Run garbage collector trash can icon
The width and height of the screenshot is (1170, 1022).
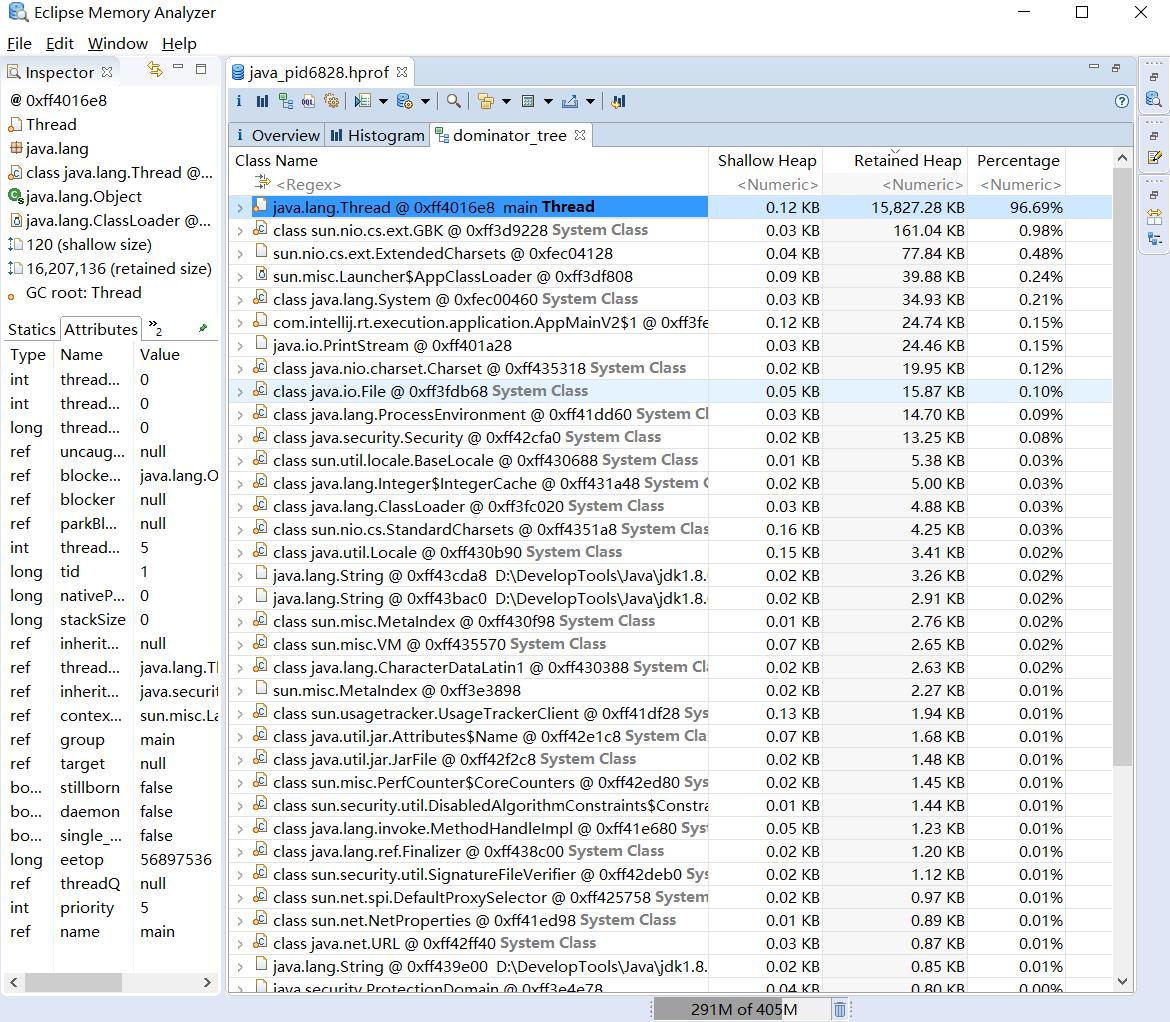(x=839, y=1009)
